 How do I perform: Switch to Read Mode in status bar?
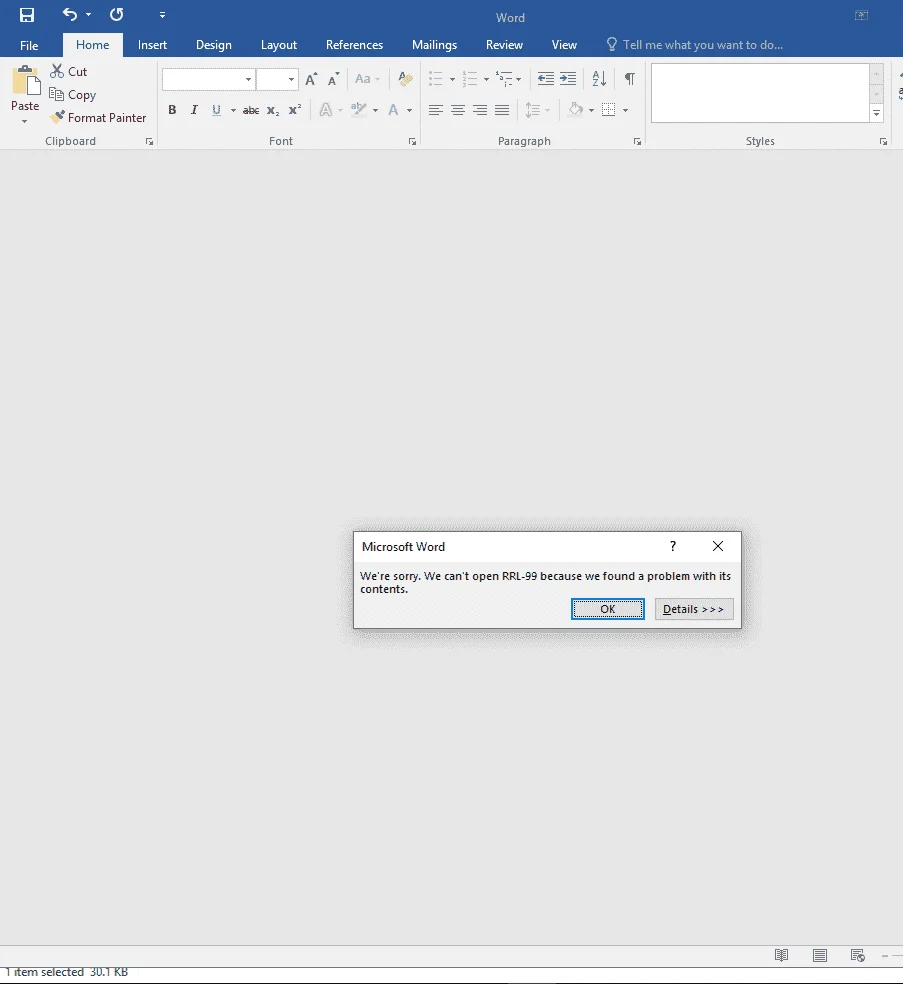point(781,955)
